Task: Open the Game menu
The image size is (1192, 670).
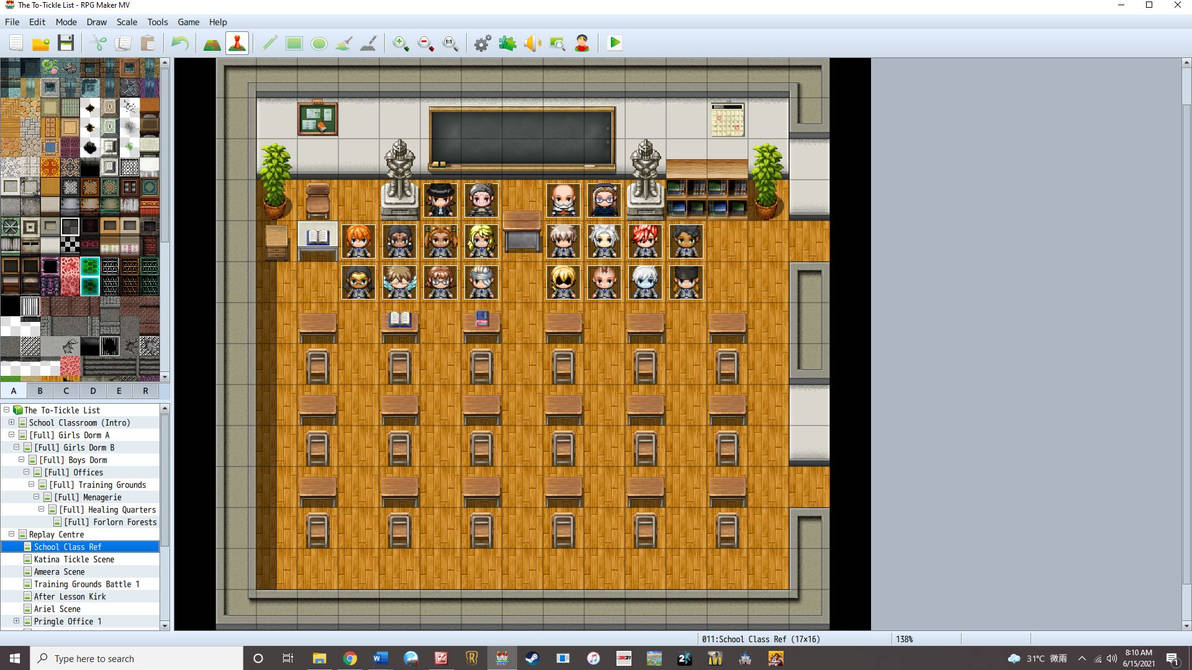Action: click(189, 22)
